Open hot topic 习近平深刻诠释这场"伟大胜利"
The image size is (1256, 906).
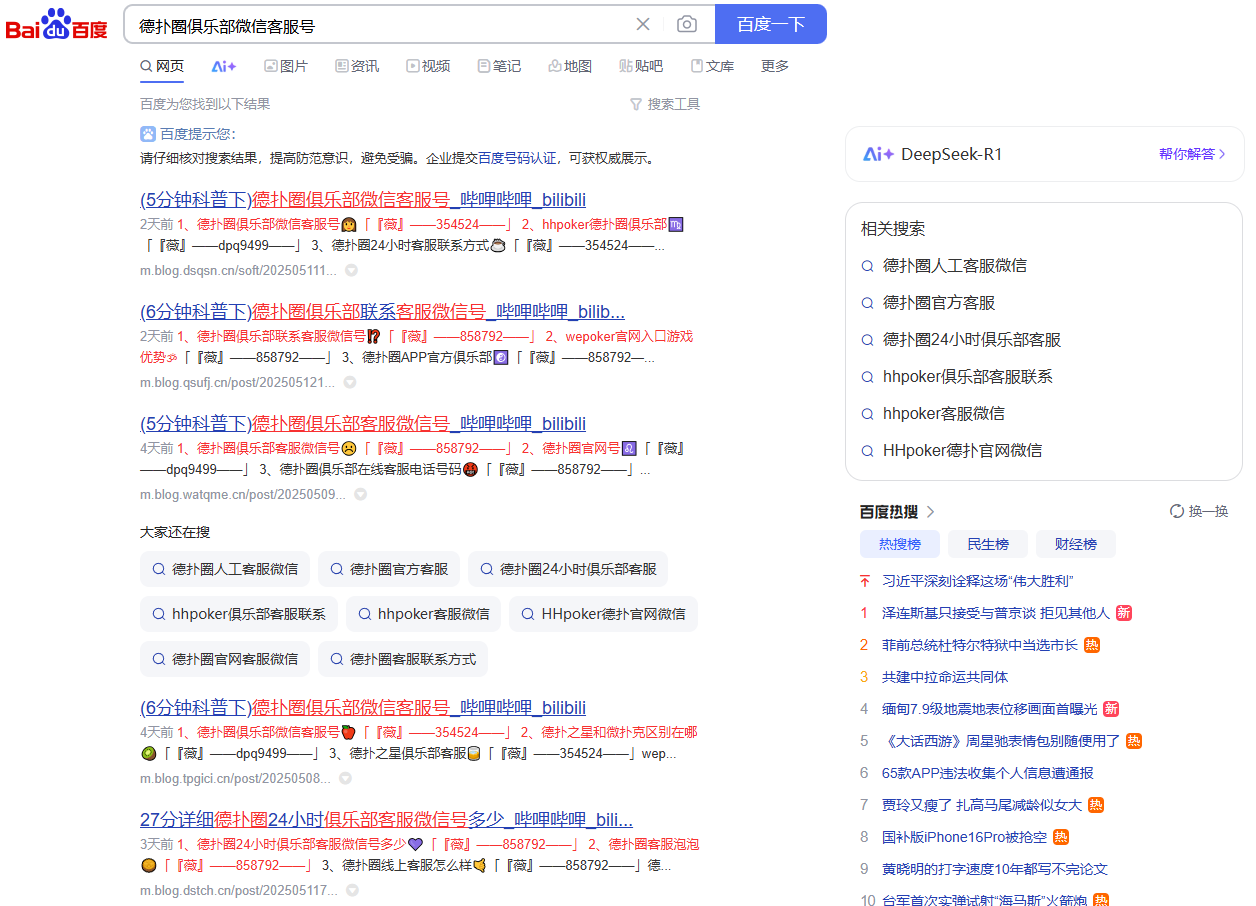click(977, 581)
